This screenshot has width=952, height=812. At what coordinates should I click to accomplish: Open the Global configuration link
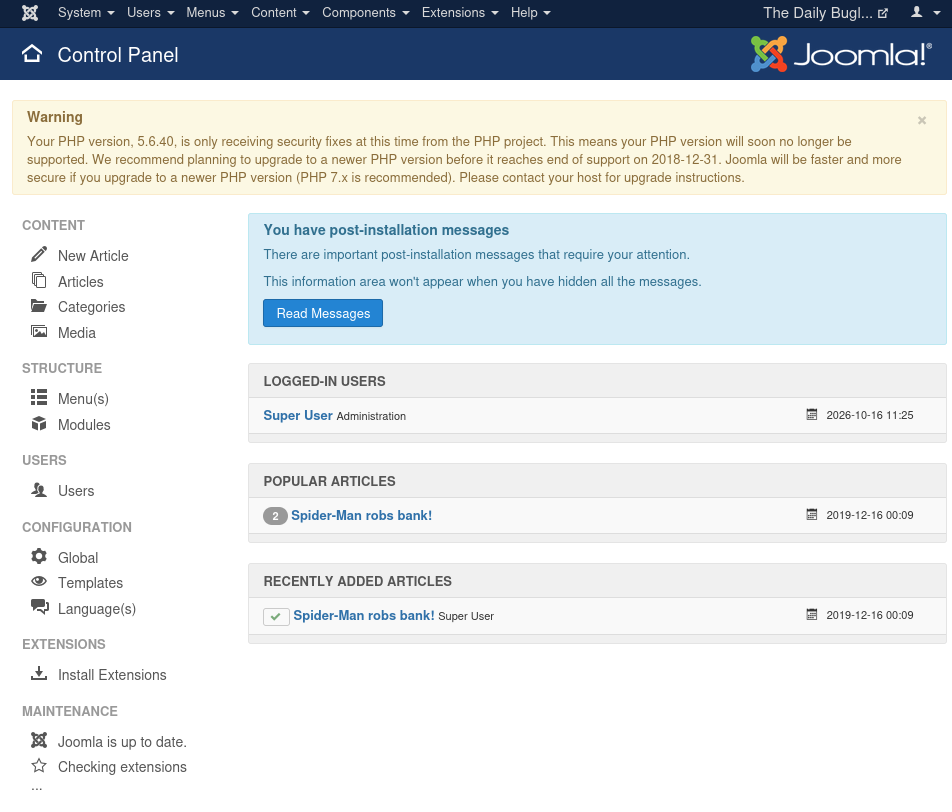click(x=78, y=558)
